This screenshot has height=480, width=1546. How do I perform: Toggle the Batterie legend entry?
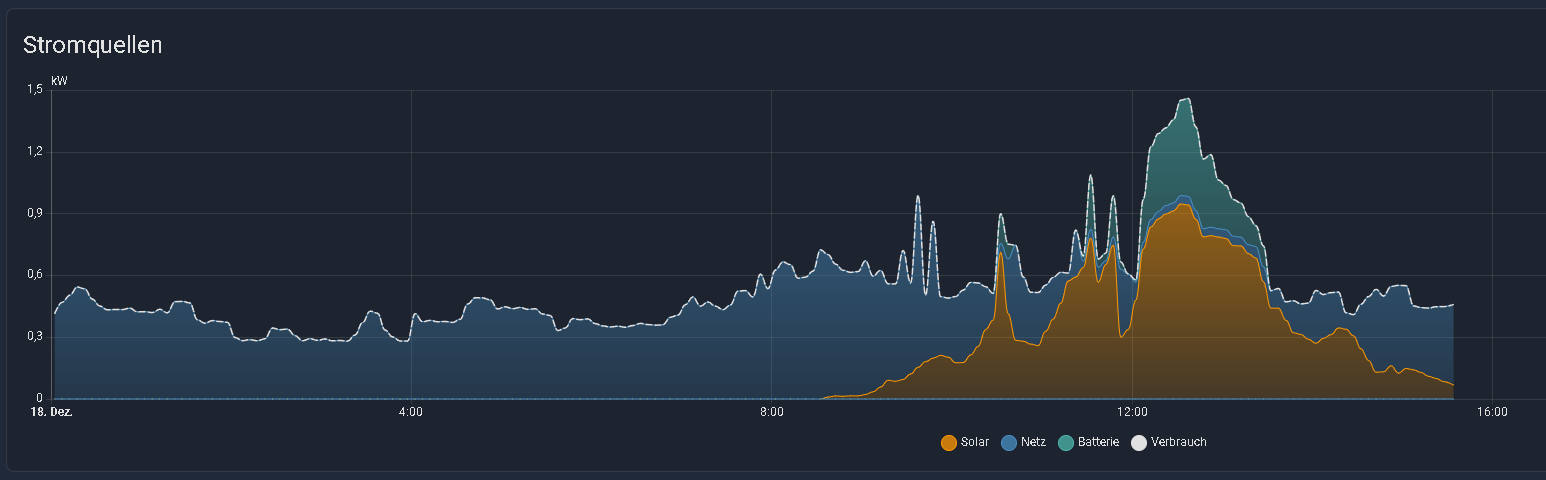(x=1097, y=442)
